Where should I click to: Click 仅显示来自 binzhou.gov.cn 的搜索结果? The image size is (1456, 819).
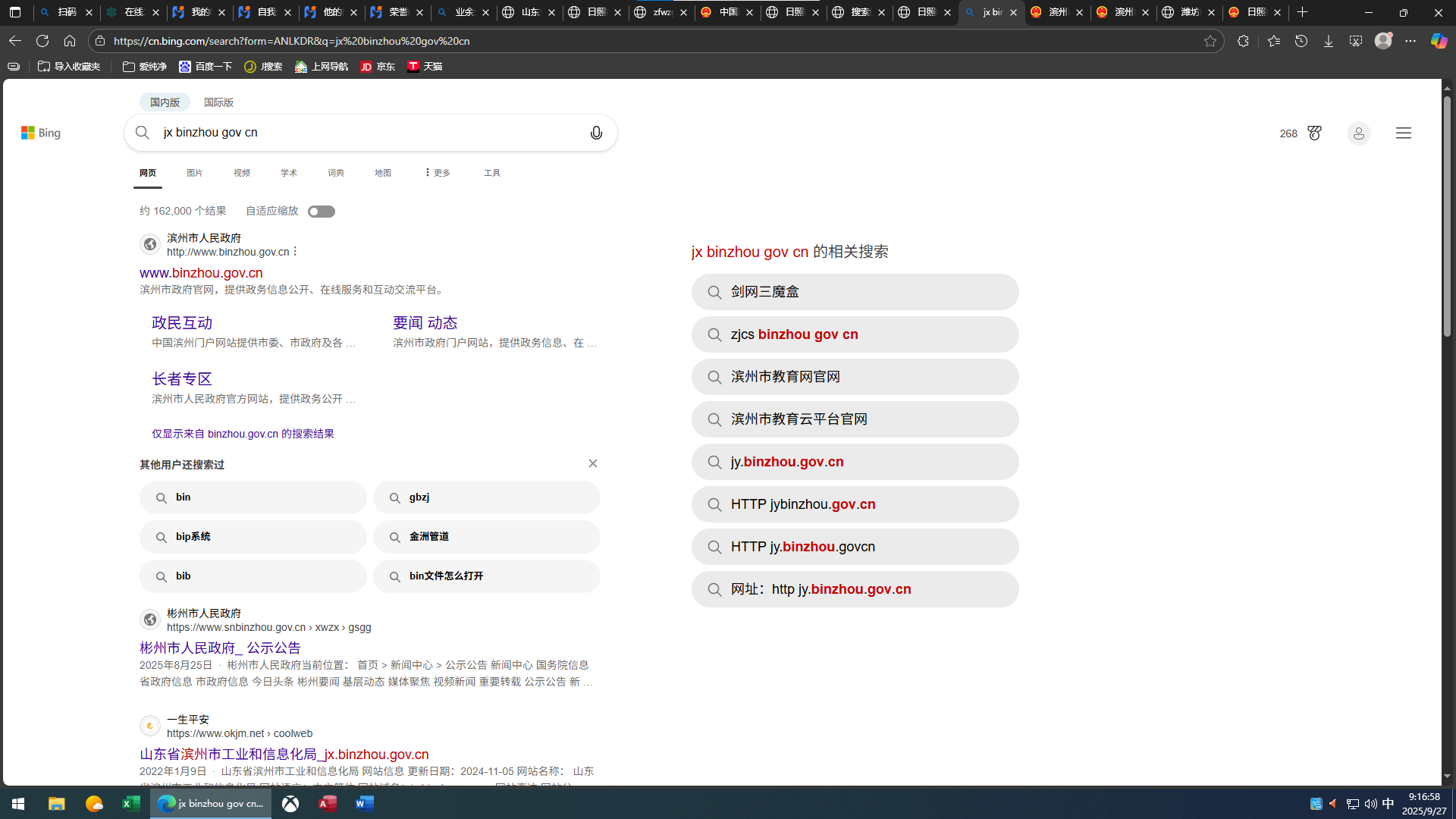(243, 434)
